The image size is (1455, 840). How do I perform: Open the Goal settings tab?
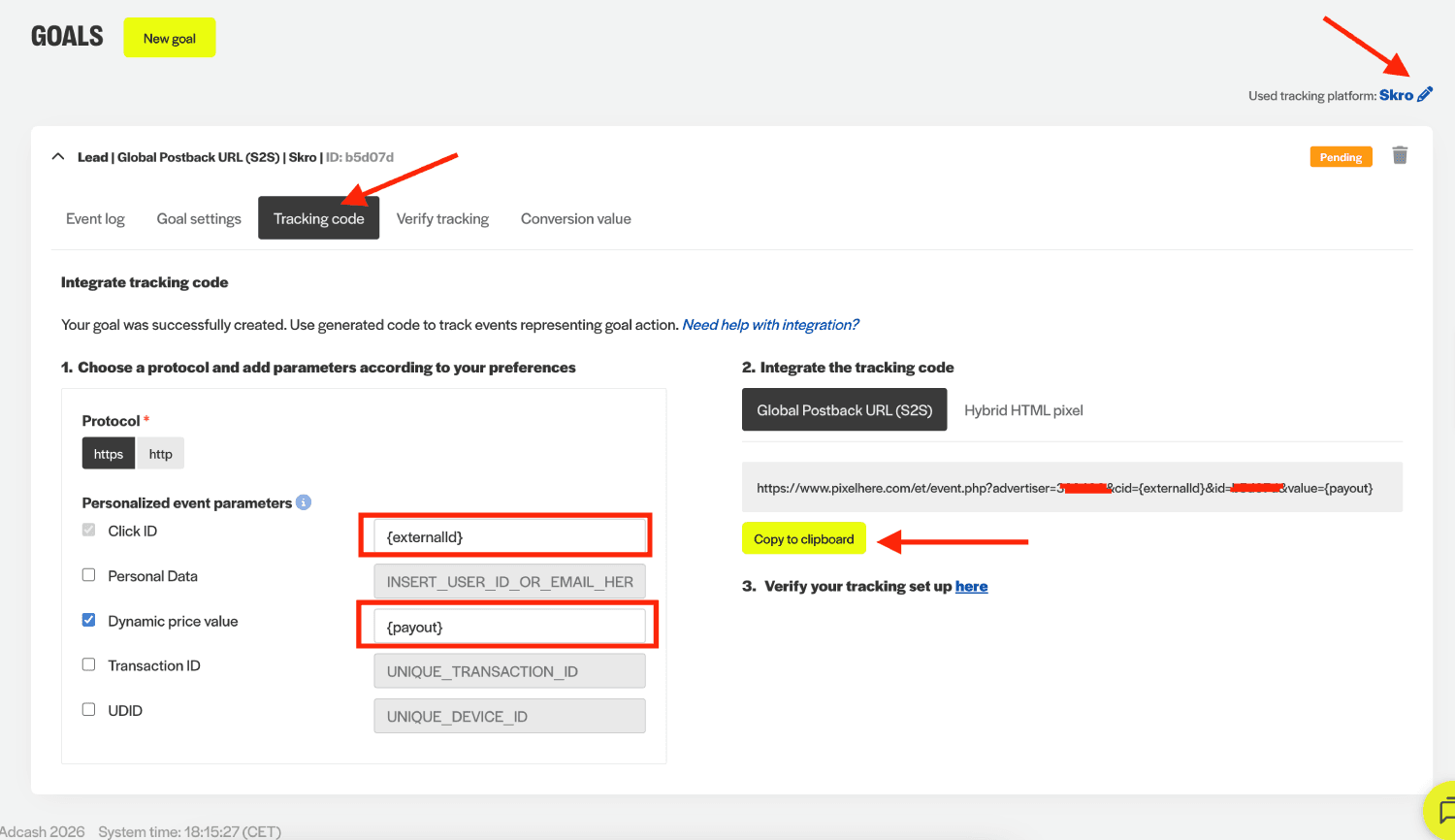pos(199,218)
